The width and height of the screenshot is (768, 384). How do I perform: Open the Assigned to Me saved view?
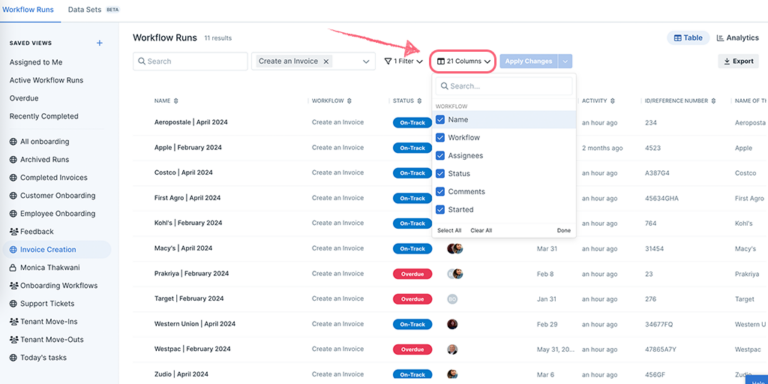(36, 62)
